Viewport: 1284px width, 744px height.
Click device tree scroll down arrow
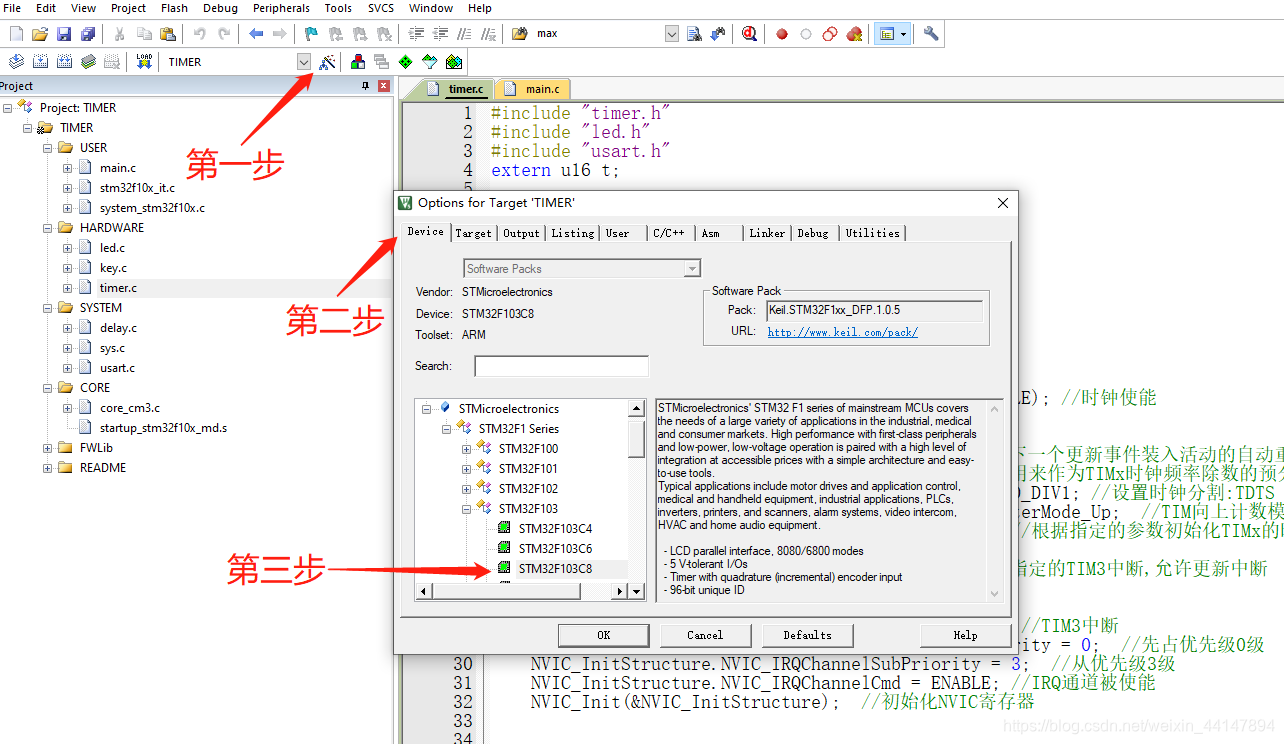coord(636,592)
